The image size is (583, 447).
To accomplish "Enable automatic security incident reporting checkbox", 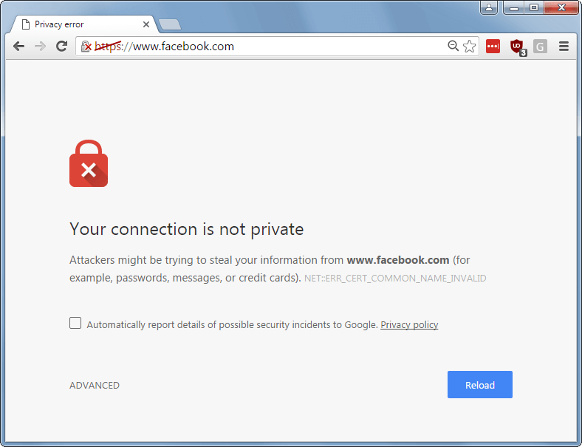I will pos(75,323).
